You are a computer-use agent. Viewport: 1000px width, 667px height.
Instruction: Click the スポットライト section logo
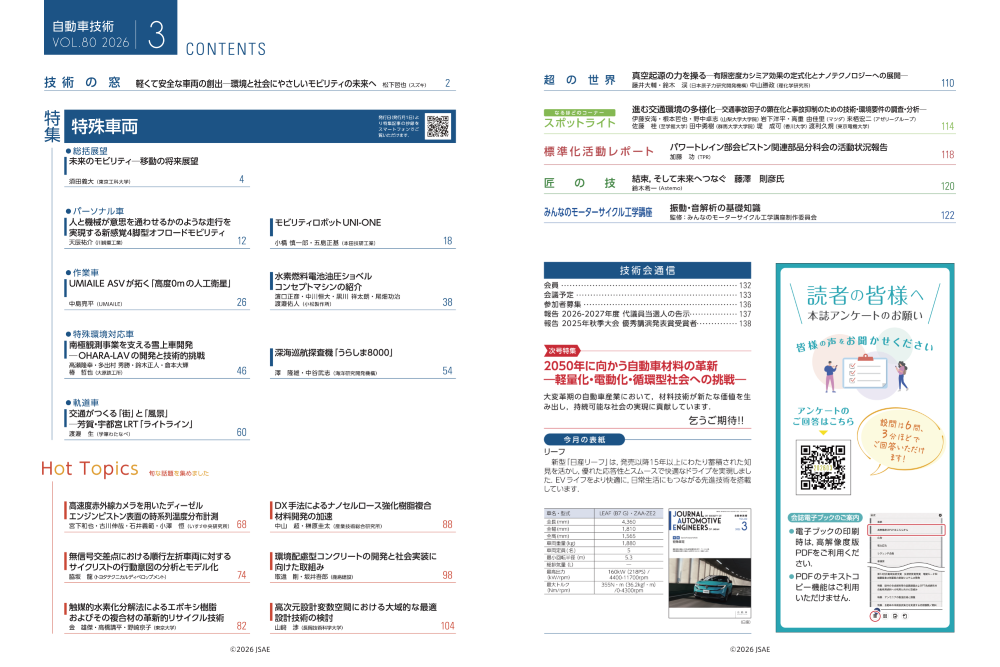(580, 120)
